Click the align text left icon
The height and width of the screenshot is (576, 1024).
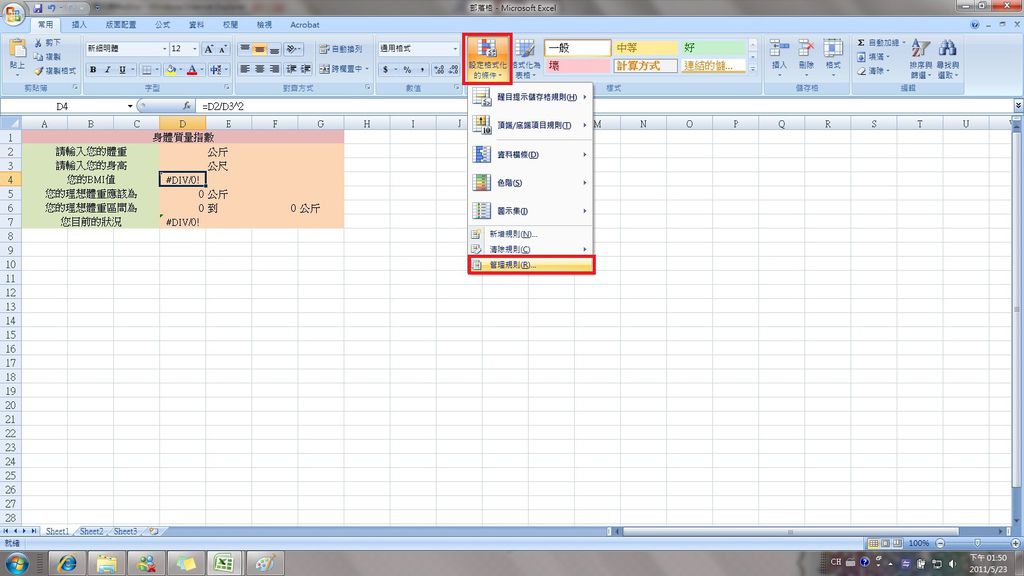245,69
